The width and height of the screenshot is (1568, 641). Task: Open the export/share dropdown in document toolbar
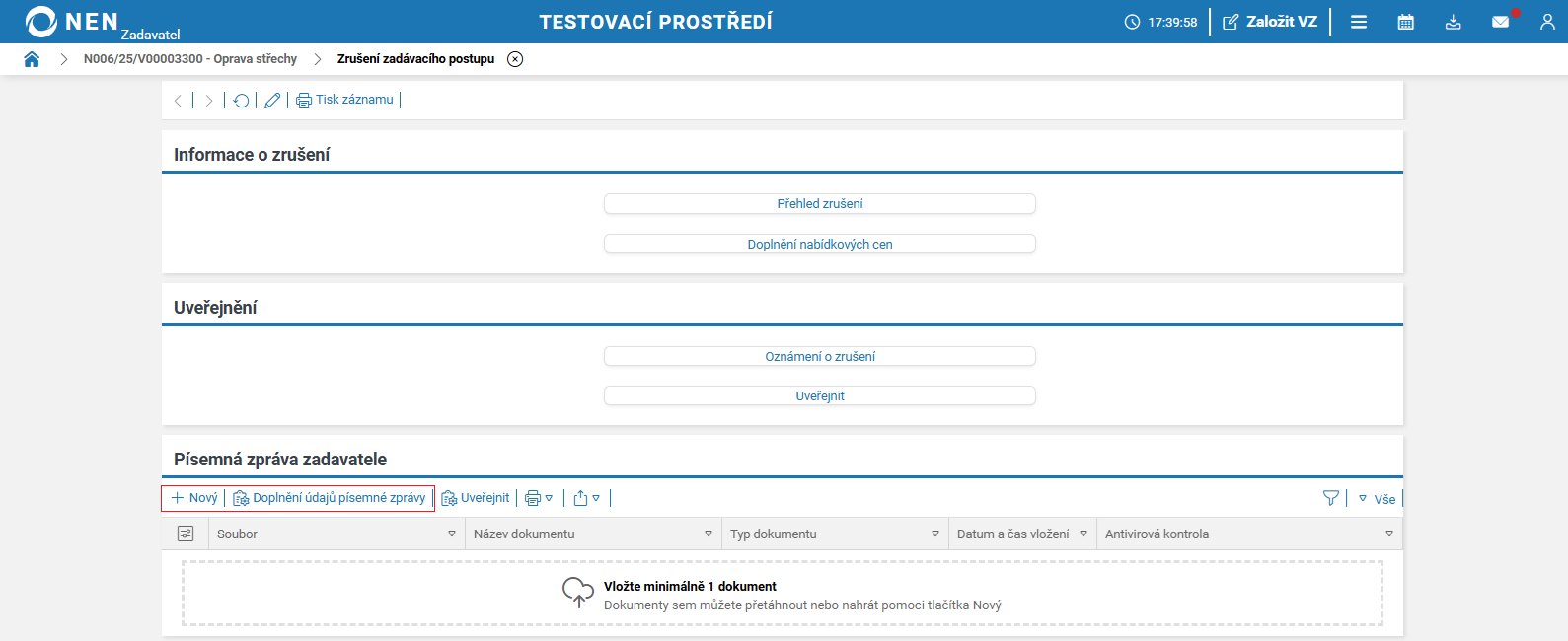tap(586, 498)
